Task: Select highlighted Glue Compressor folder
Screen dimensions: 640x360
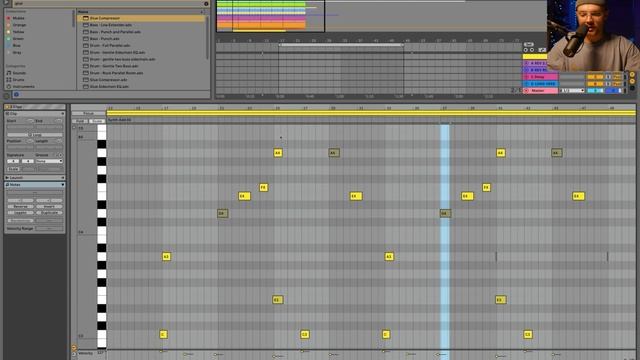Action: point(141,18)
